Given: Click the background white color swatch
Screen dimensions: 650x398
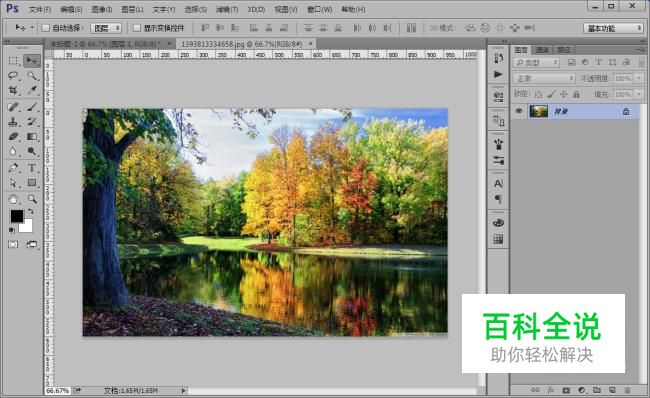Looking at the screenshot, I should pos(27,227).
